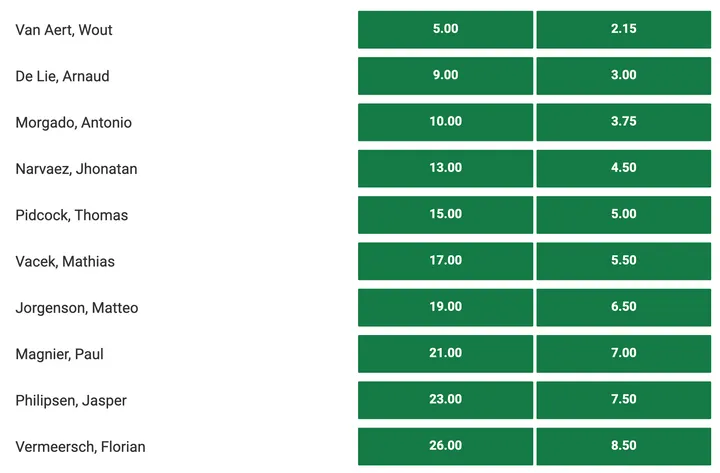The image size is (720, 473).
Task: Choose the 17.00 odds for Vacek
Action: tap(445, 261)
